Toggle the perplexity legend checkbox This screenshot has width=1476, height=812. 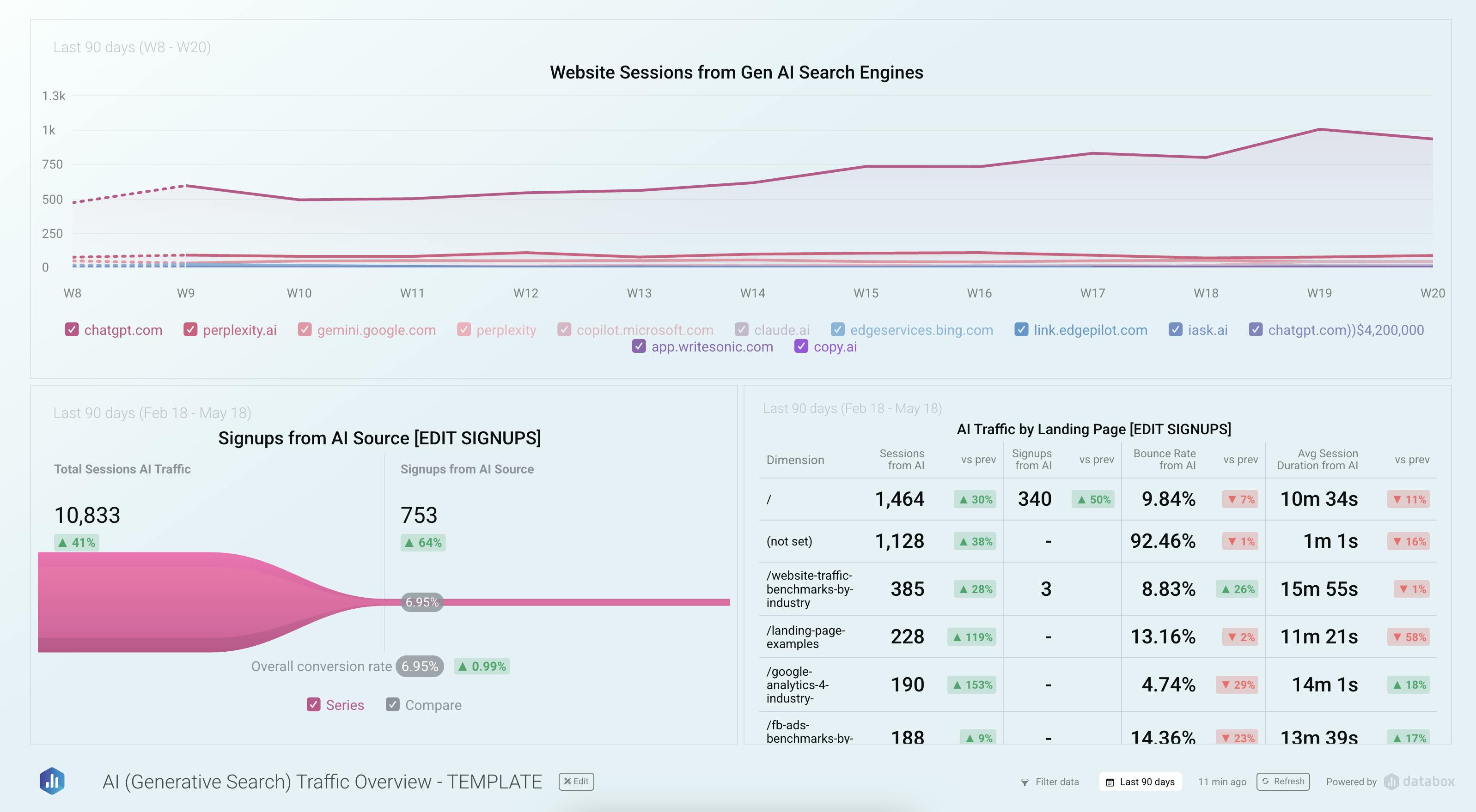click(x=464, y=330)
